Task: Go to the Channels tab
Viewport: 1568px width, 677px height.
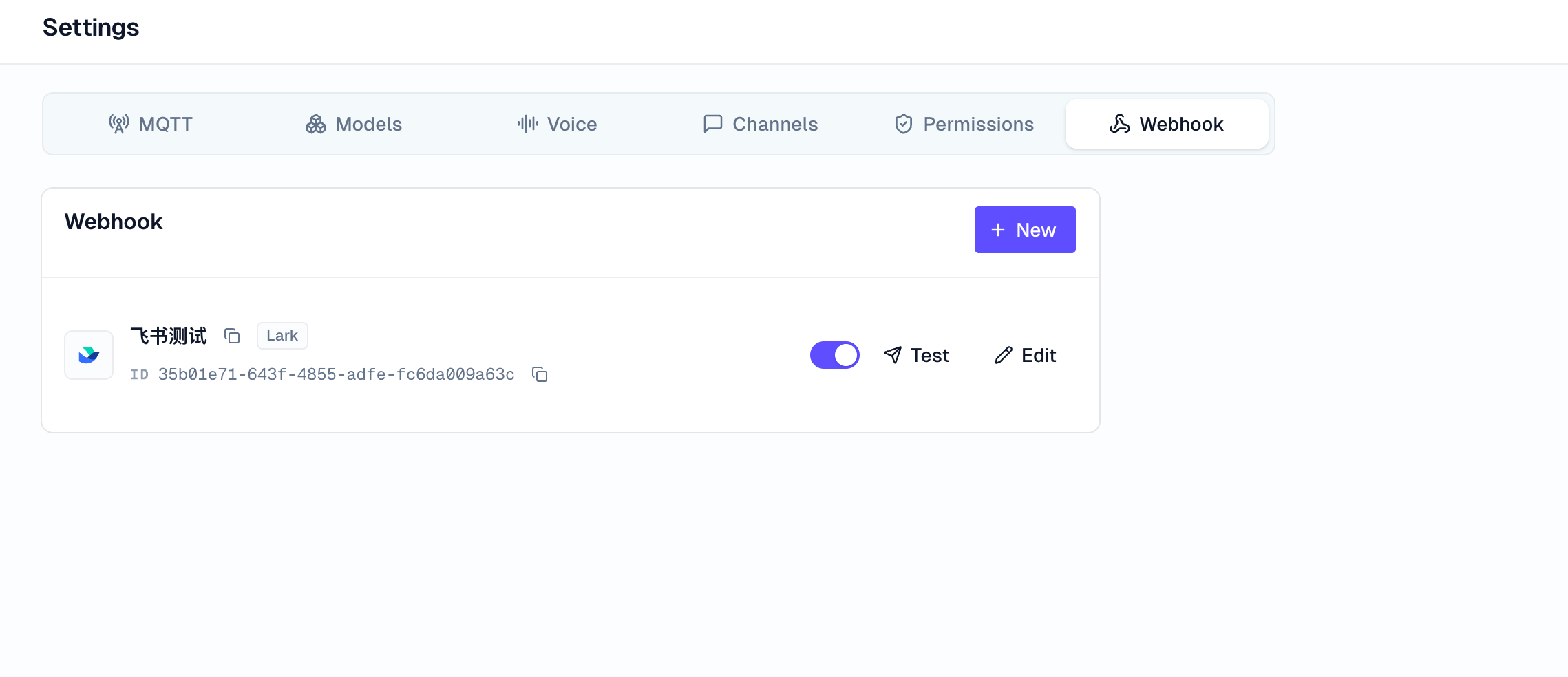Action: (760, 124)
